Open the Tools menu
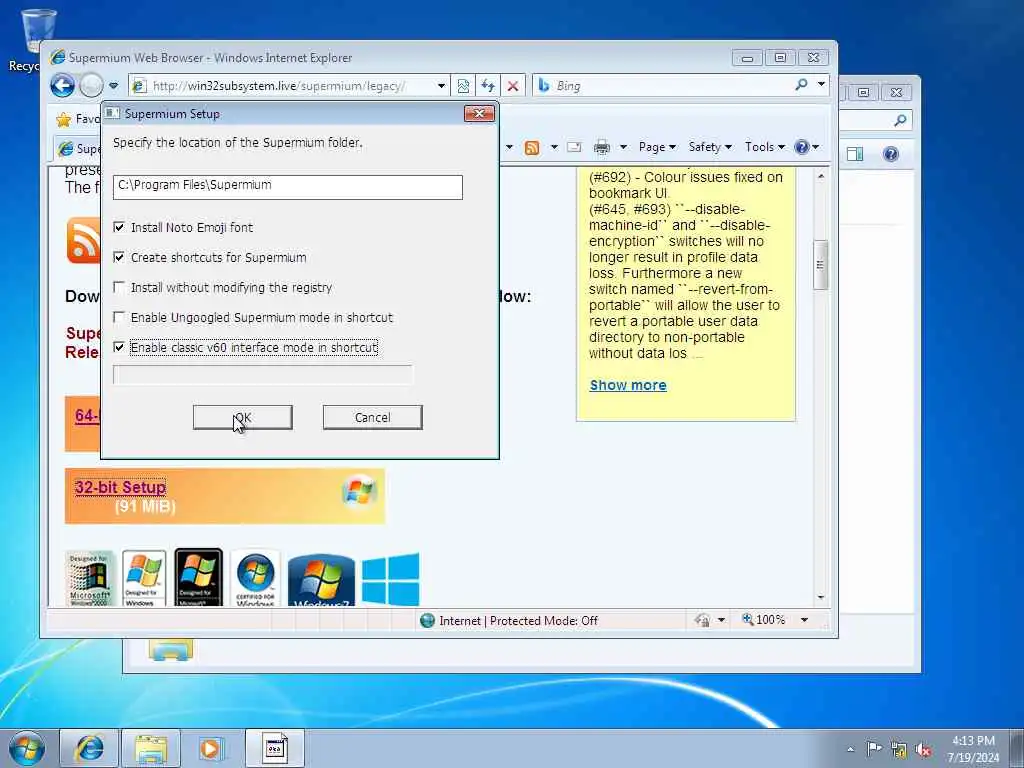The height and width of the screenshot is (768, 1024). click(765, 147)
